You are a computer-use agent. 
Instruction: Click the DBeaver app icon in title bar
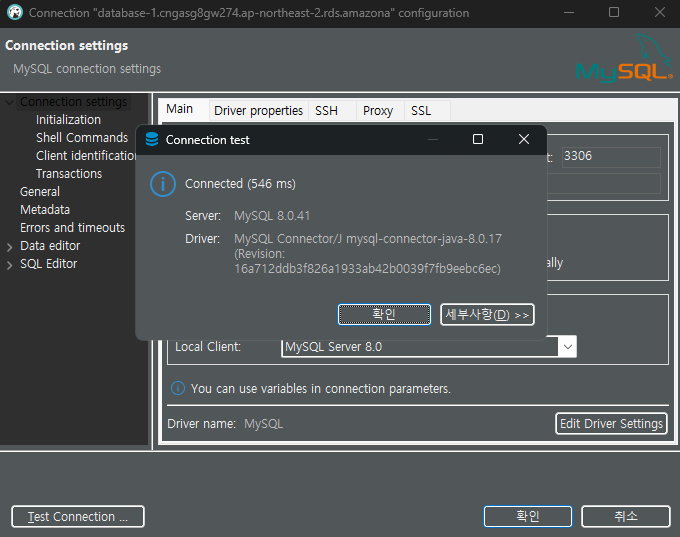click(14, 13)
